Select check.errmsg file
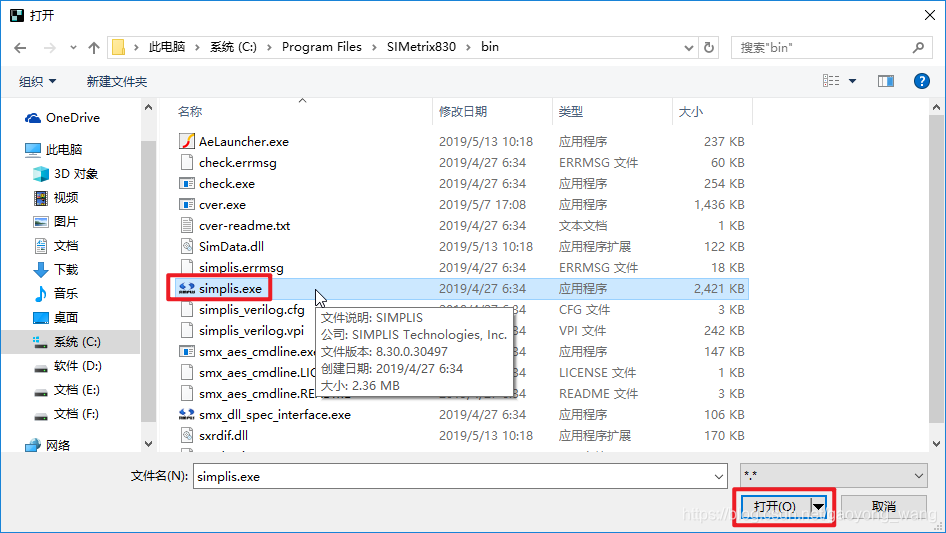Viewport: 946px width, 533px height. point(238,162)
